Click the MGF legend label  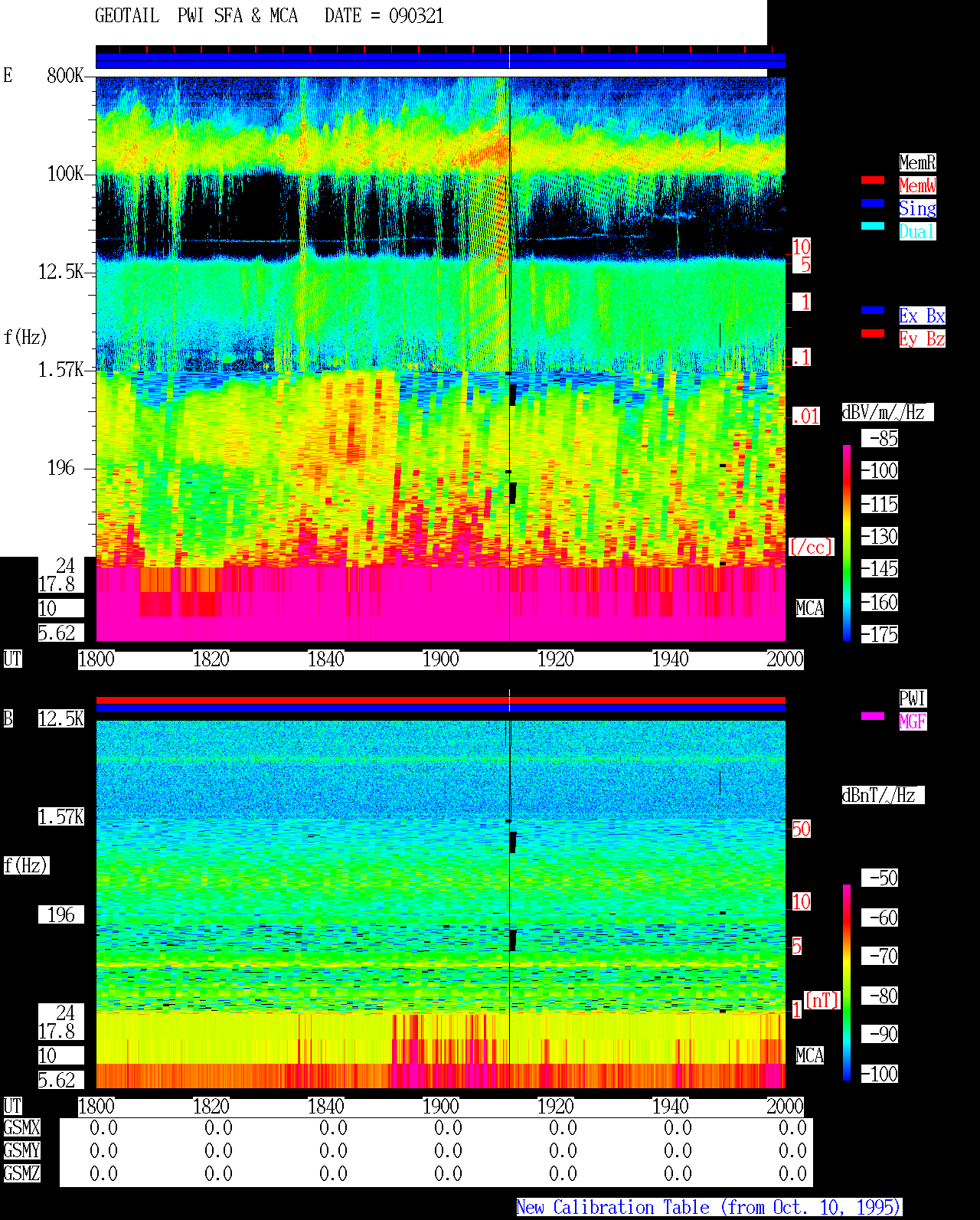point(913,721)
